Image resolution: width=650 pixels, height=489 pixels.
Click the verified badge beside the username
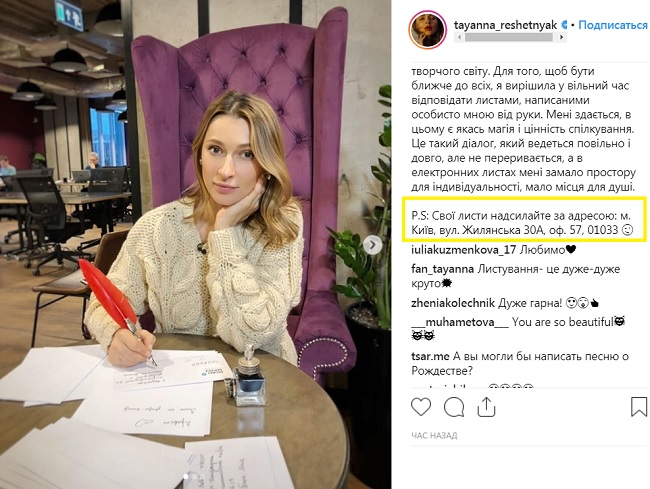(x=564, y=25)
